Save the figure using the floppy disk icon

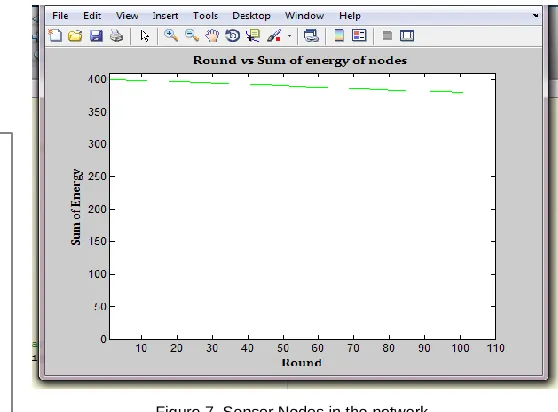point(96,36)
